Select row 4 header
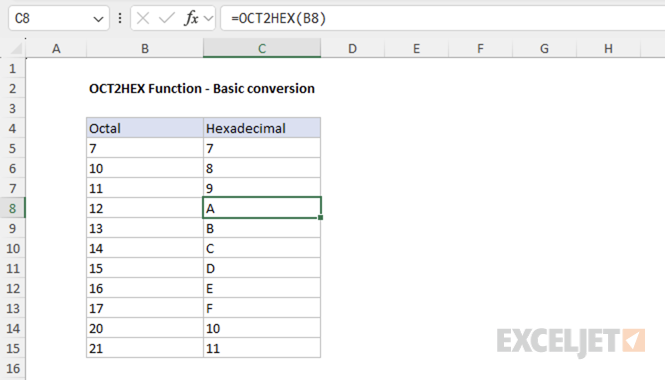Image resolution: width=665 pixels, height=380 pixels. coord(12,128)
